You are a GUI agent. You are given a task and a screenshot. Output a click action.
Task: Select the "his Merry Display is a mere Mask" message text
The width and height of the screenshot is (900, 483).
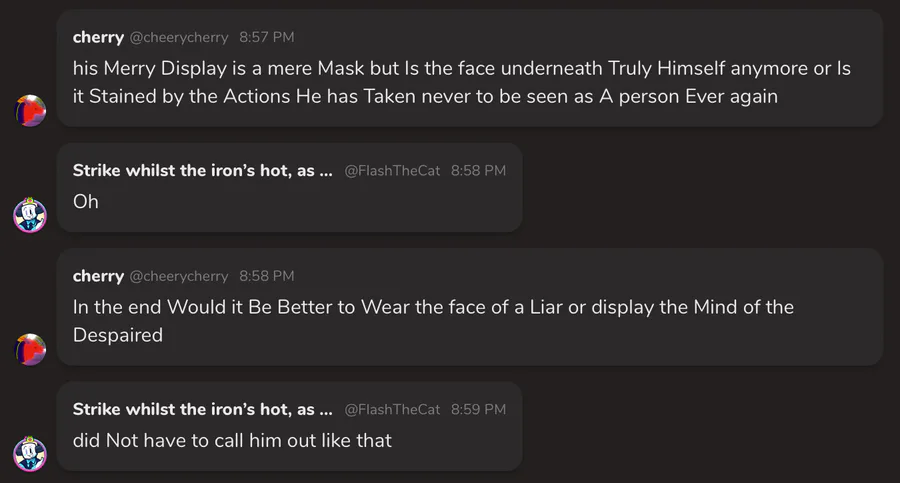[462, 83]
